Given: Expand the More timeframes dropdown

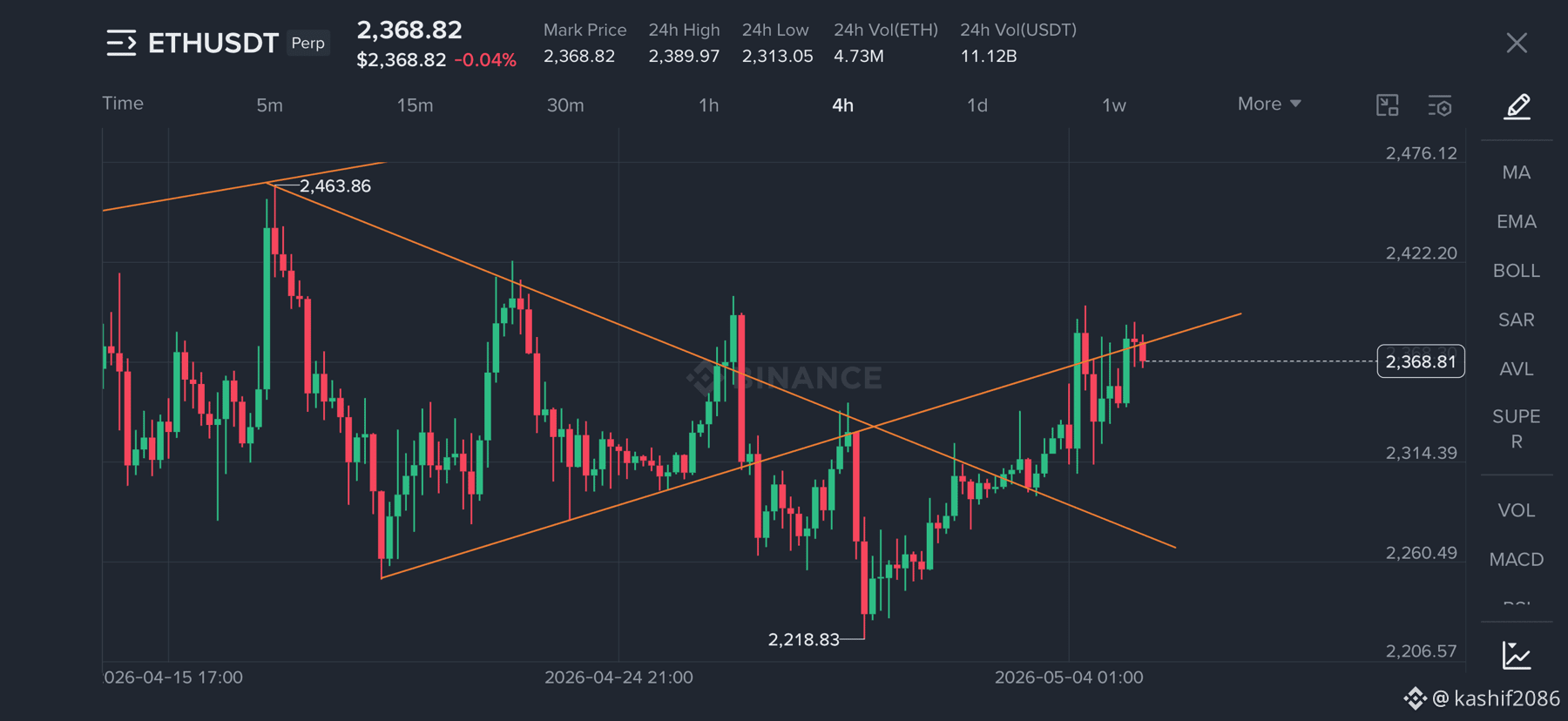Looking at the screenshot, I should pos(1269,104).
